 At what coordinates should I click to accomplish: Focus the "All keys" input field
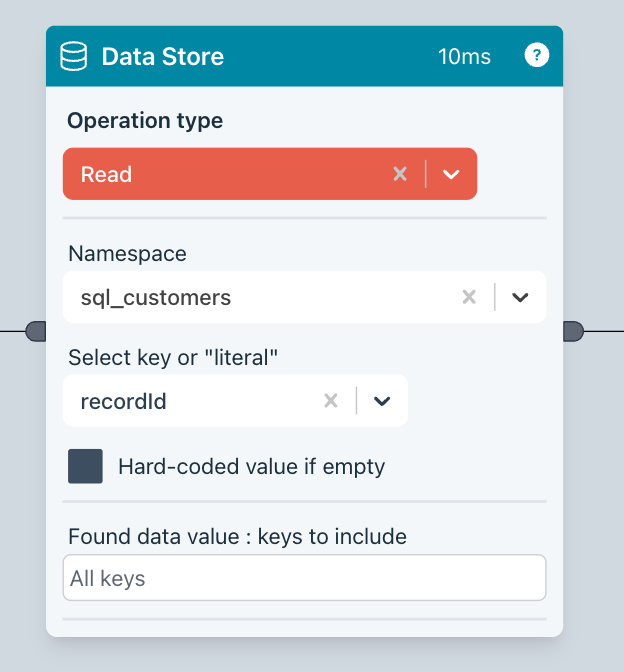click(x=304, y=578)
